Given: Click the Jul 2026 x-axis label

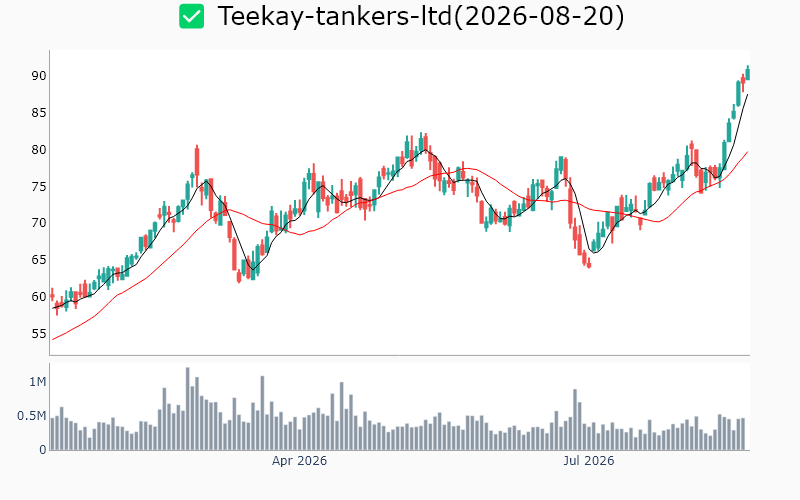Looking at the screenshot, I should click(589, 461).
